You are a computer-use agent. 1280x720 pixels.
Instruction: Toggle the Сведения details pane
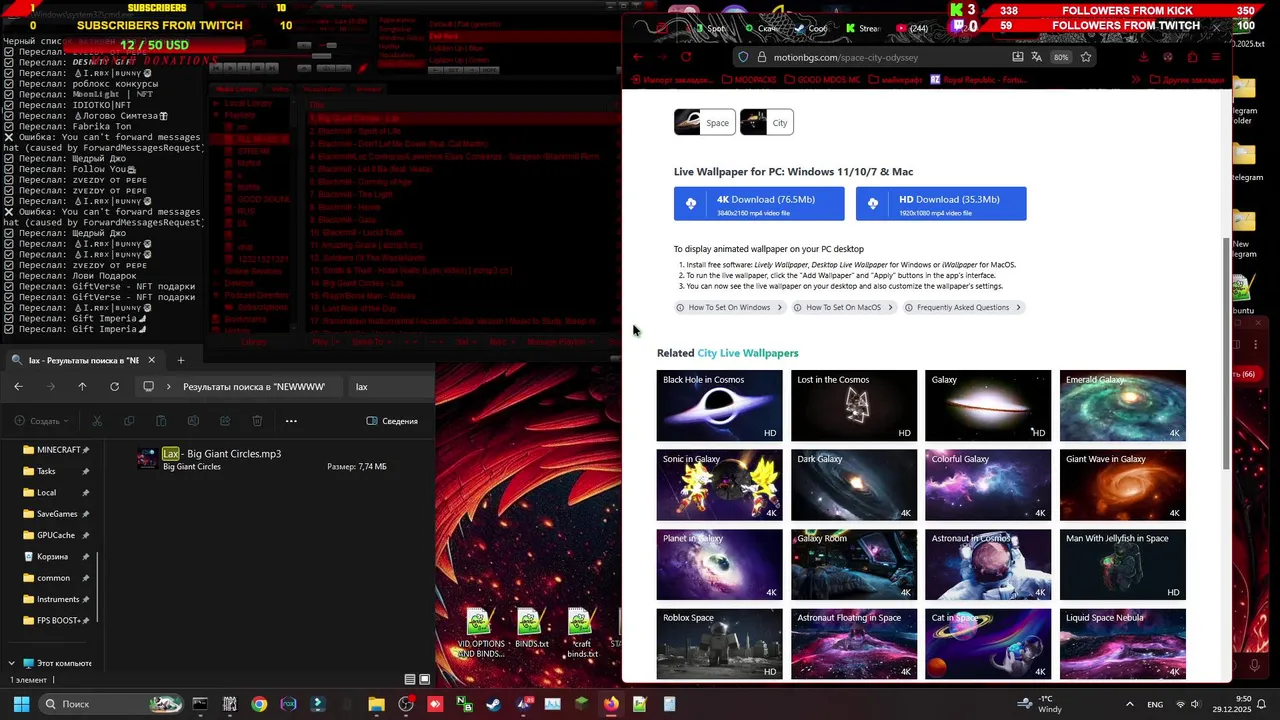(x=392, y=421)
